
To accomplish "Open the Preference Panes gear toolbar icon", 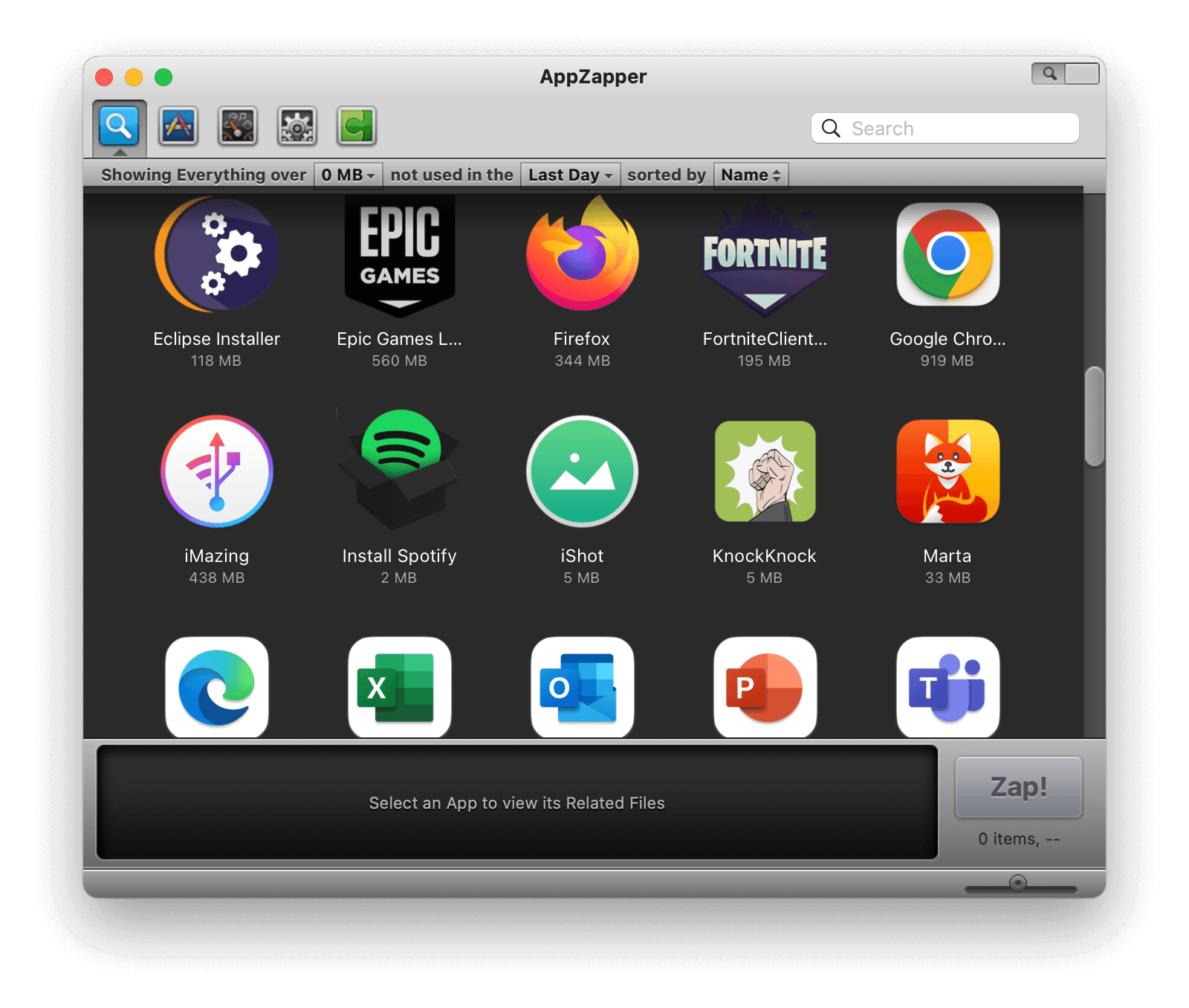I will pos(297,126).
